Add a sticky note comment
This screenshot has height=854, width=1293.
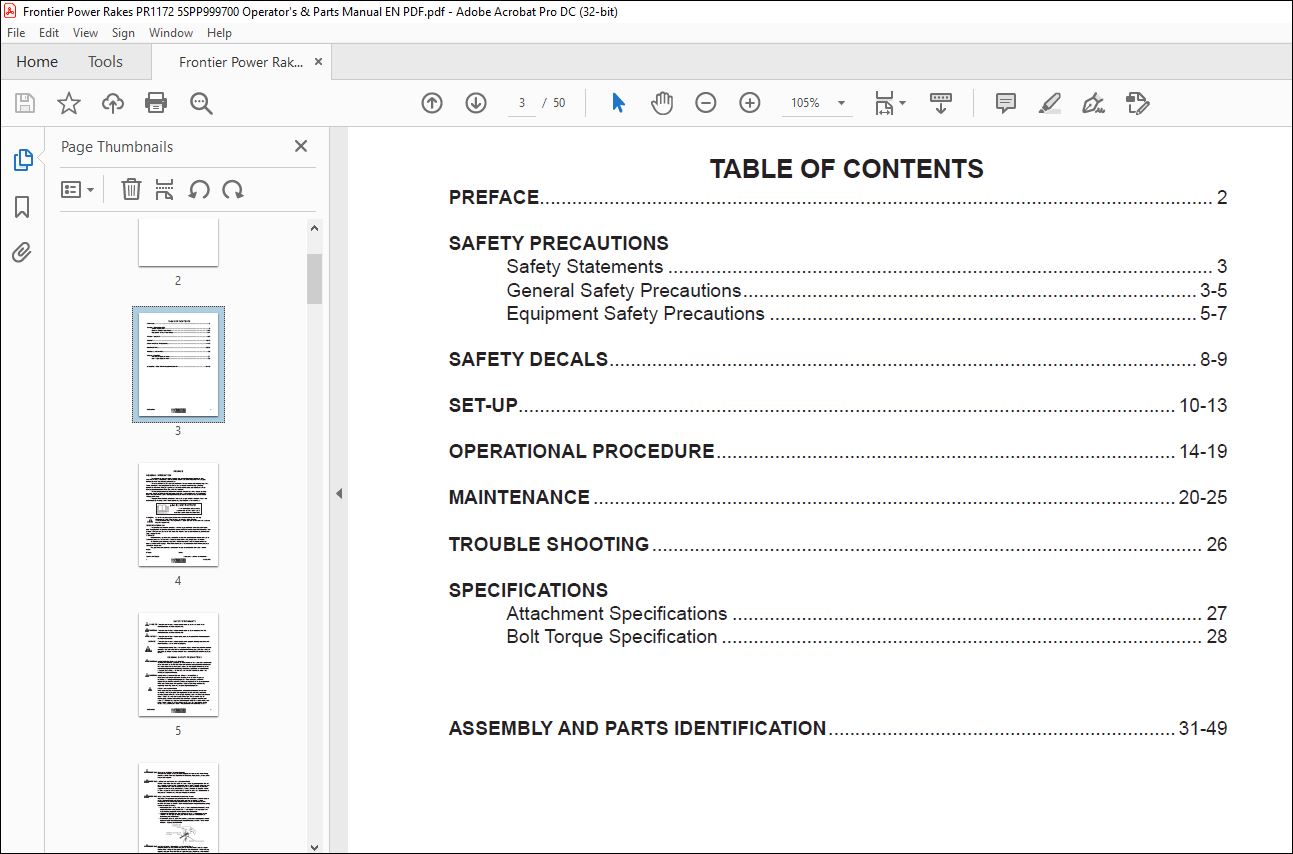(1006, 103)
